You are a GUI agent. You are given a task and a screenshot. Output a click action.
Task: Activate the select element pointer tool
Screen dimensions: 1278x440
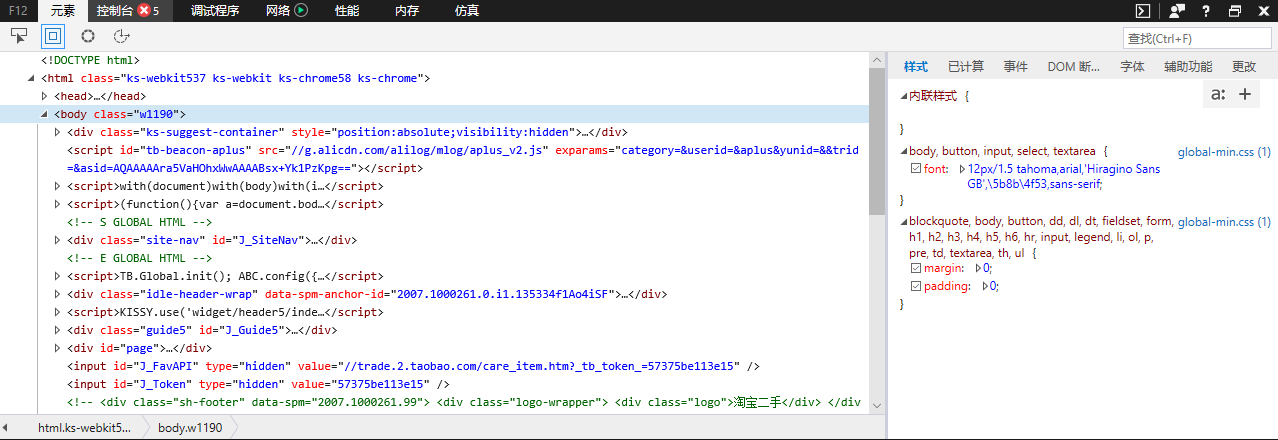(x=19, y=36)
